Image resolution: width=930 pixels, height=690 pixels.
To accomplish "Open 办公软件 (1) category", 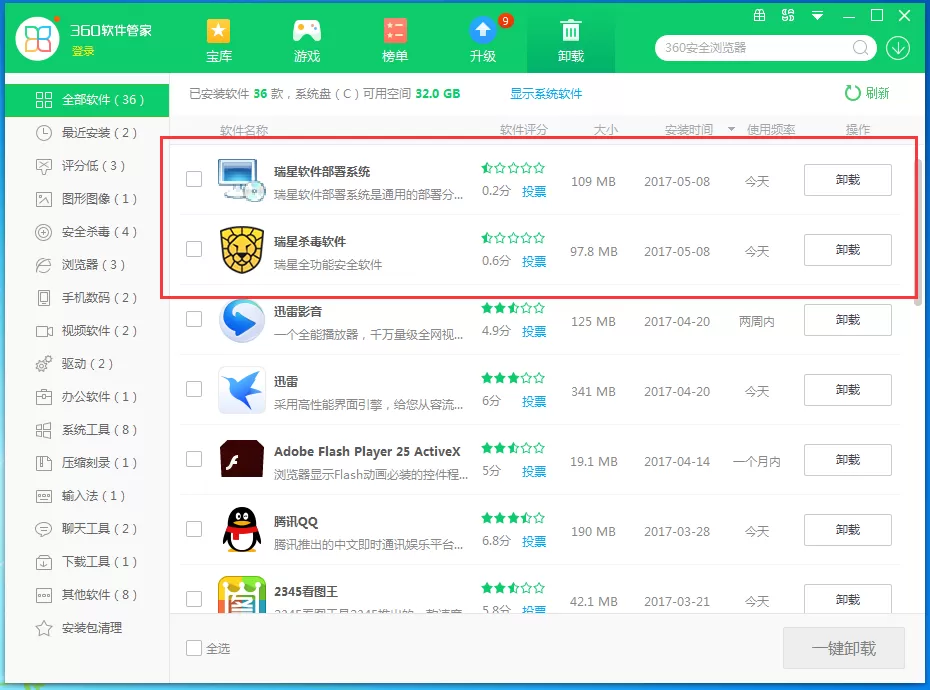I will pos(87,397).
